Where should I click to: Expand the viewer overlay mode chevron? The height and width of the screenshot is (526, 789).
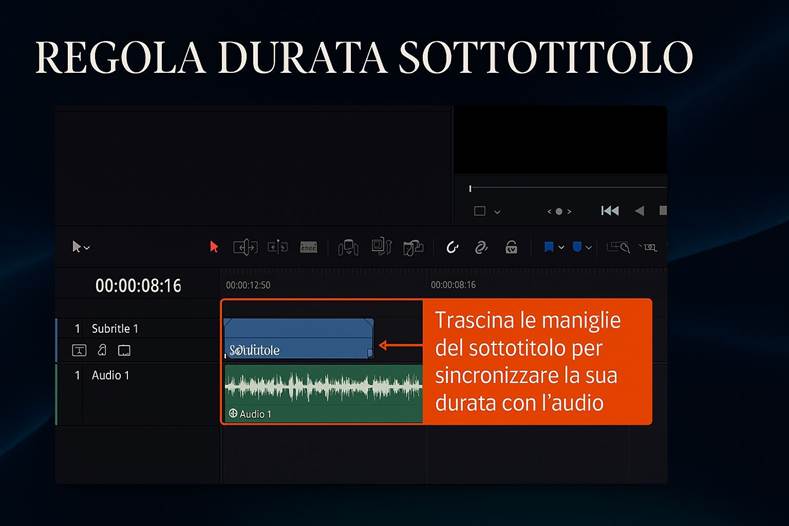pyautogui.click(x=497, y=212)
